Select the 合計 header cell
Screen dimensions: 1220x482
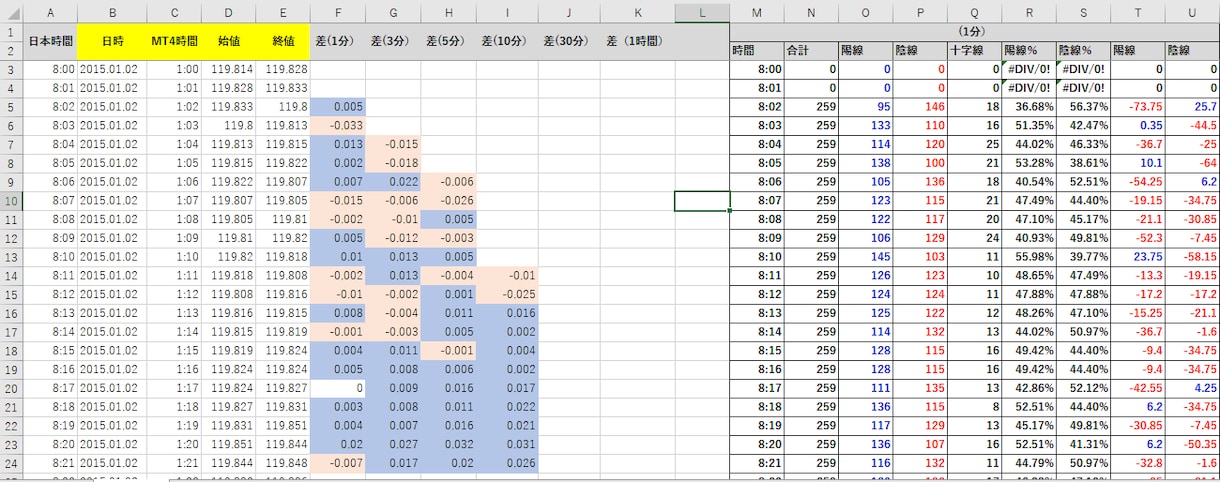click(x=811, y=50)
